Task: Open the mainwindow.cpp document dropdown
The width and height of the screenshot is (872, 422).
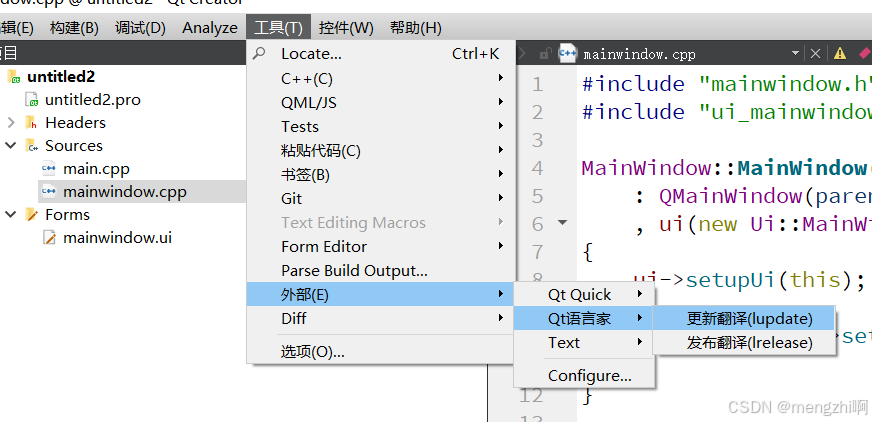Action: (795, 53)
